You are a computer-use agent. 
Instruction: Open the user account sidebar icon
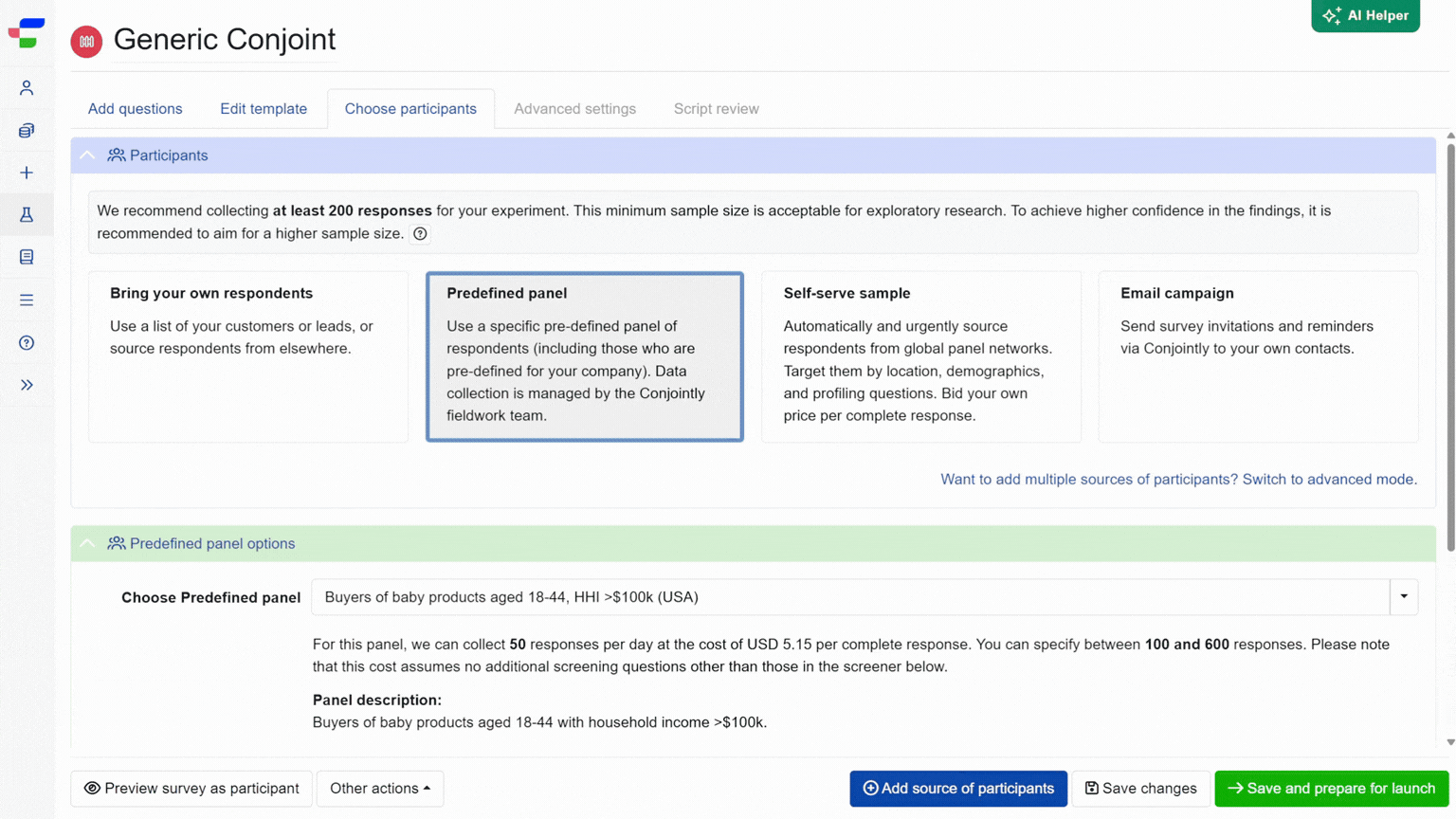point(27,88)
